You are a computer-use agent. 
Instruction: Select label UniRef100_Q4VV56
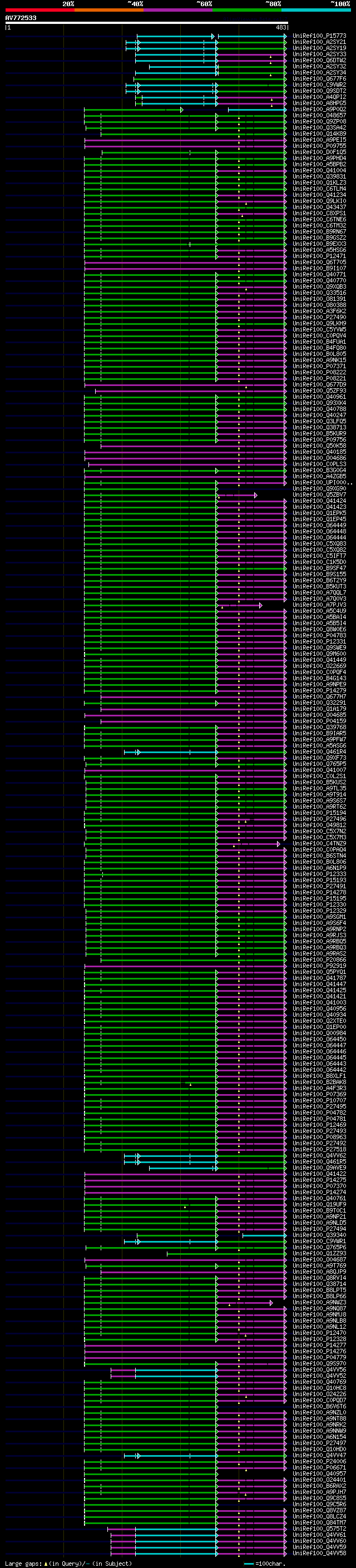click(319, 1370)
